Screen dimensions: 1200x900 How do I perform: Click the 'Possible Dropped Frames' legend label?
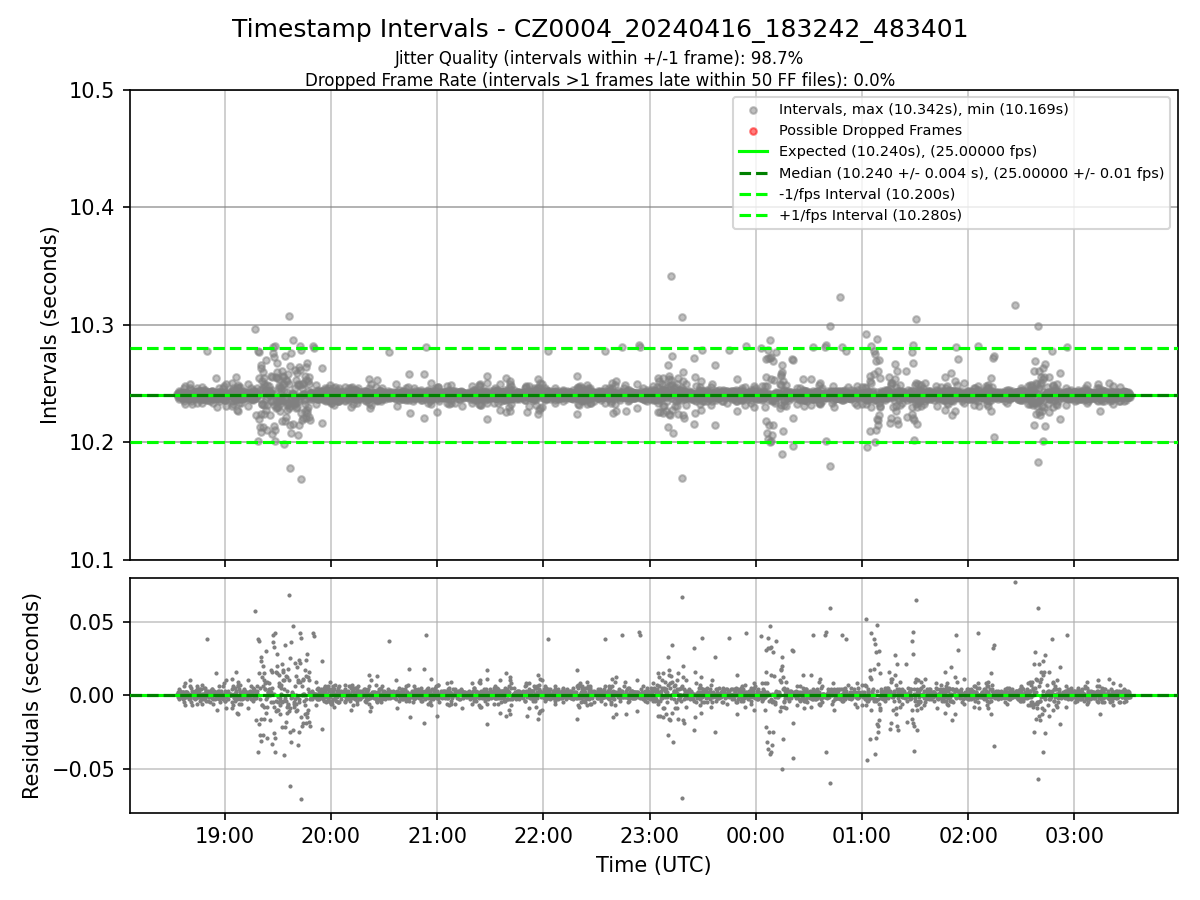click(x=870, y=130)
